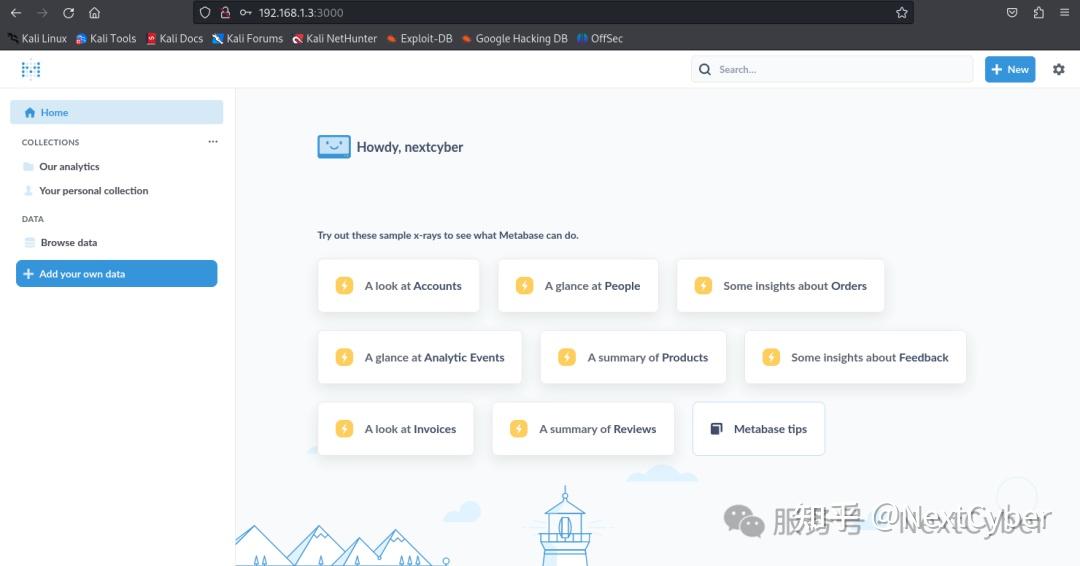Viewport: 1080px width, 566px height.
Task: Open A summary of Reviews x-ray
Action: point(583,429)
